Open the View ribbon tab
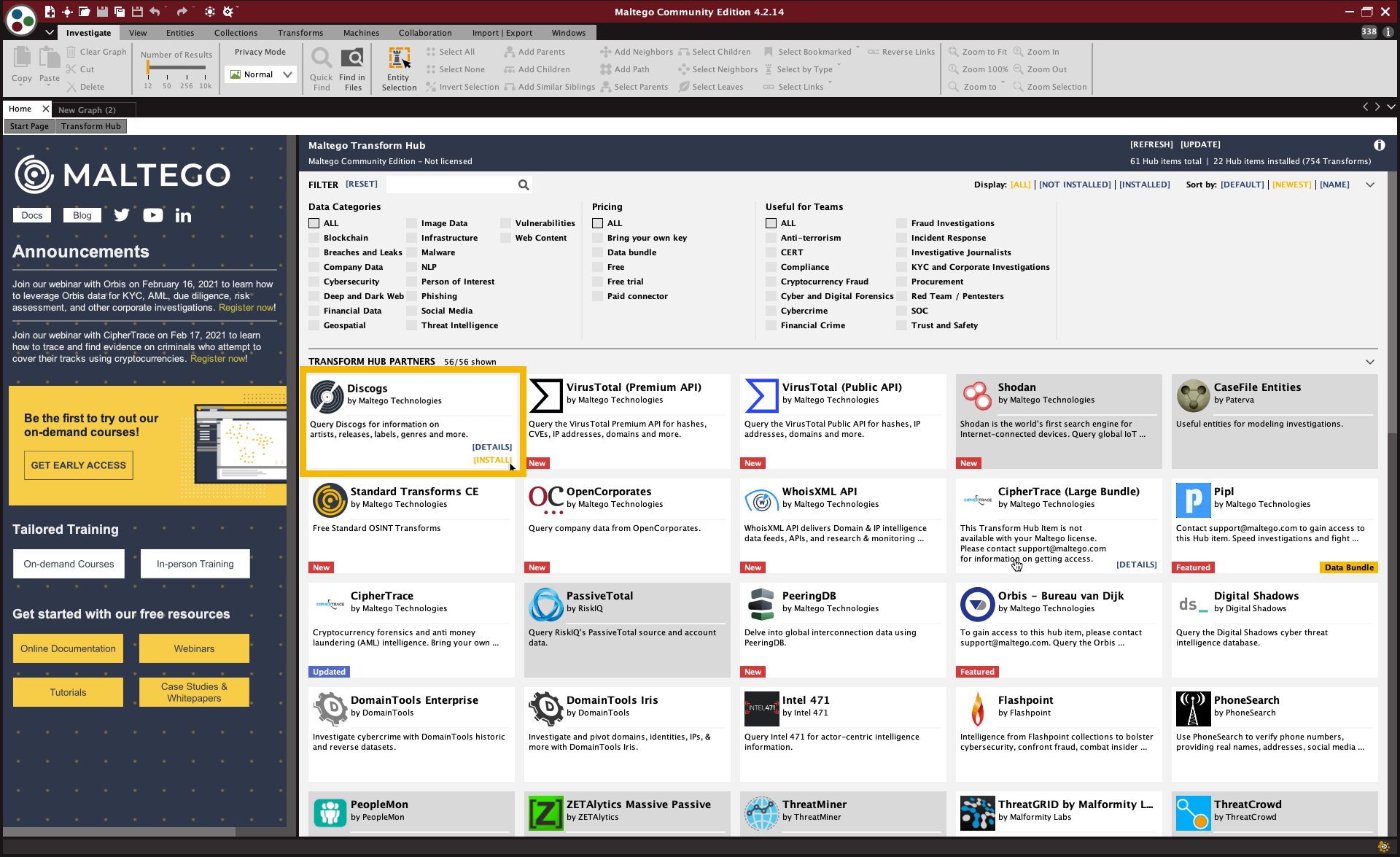The image size is (1400, 857). [x=138, y=33]
